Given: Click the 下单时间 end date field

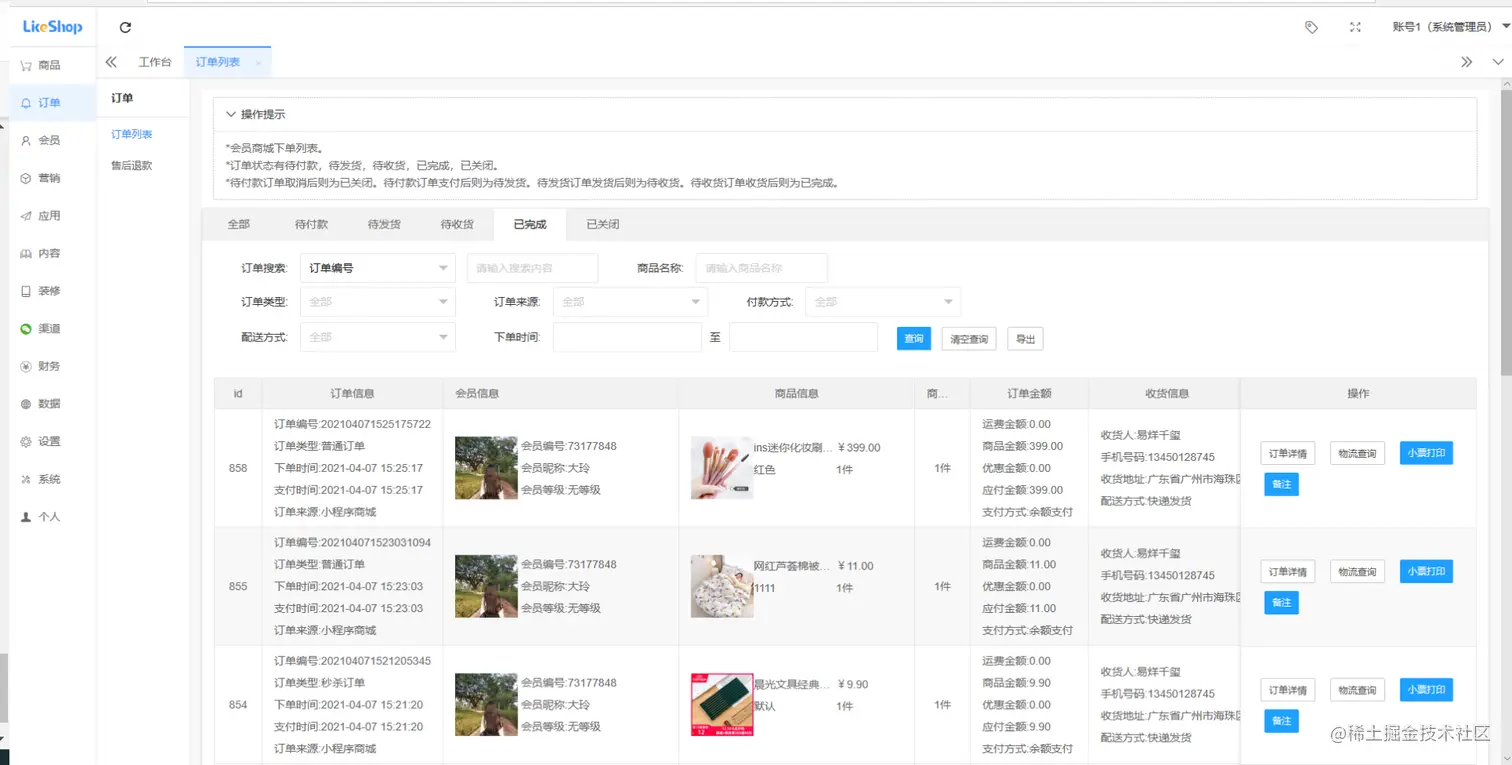Looking at the screenshot, I should (x=803, y=337).
